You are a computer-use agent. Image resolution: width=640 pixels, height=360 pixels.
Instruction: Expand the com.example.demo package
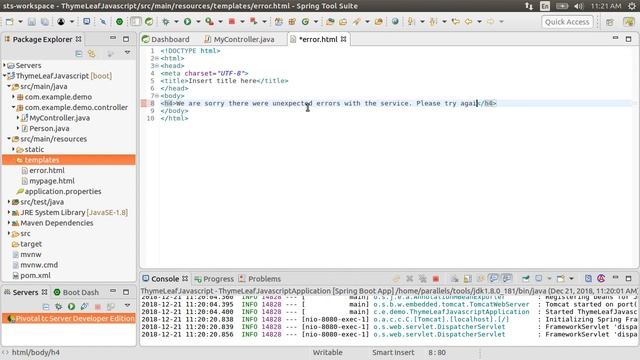(13, 97)
